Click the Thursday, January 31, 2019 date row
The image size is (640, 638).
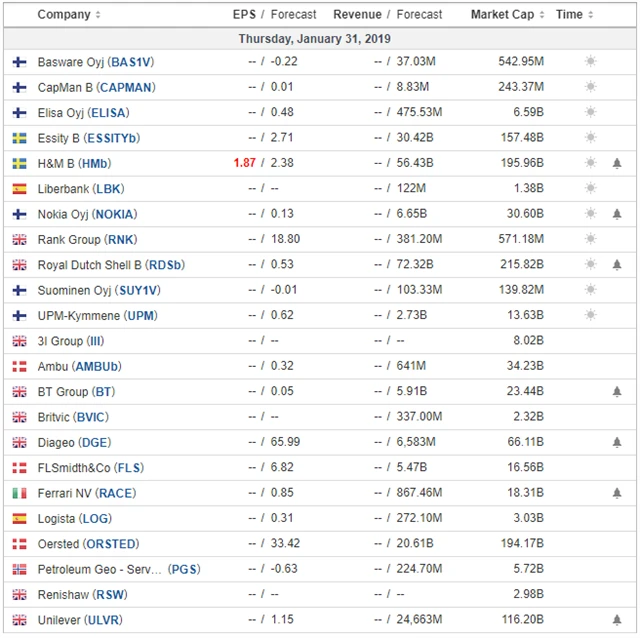click(x=314, y=38)
